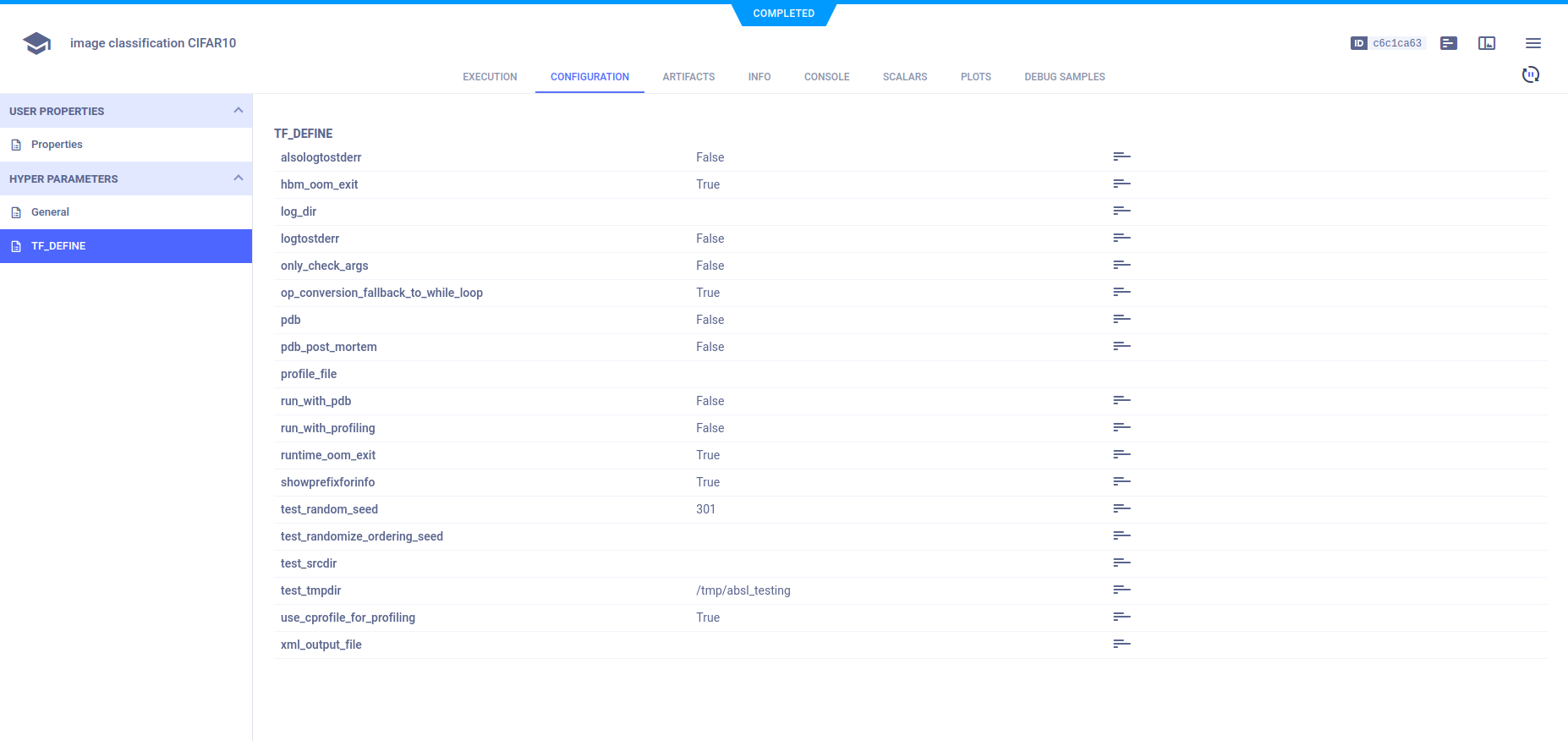Select General hyper parameters section

point(50,212)
